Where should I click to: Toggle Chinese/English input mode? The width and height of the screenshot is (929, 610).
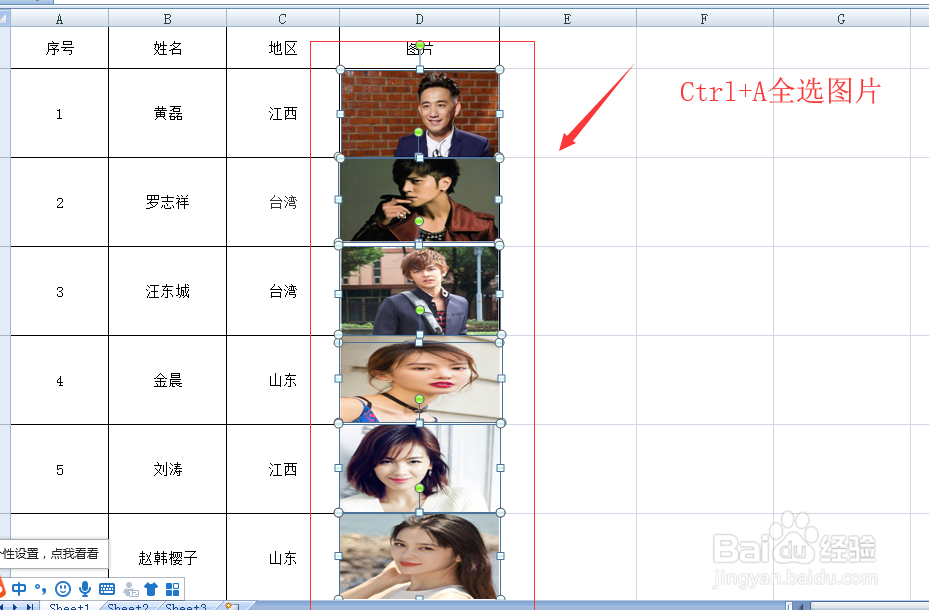point(20,590)
